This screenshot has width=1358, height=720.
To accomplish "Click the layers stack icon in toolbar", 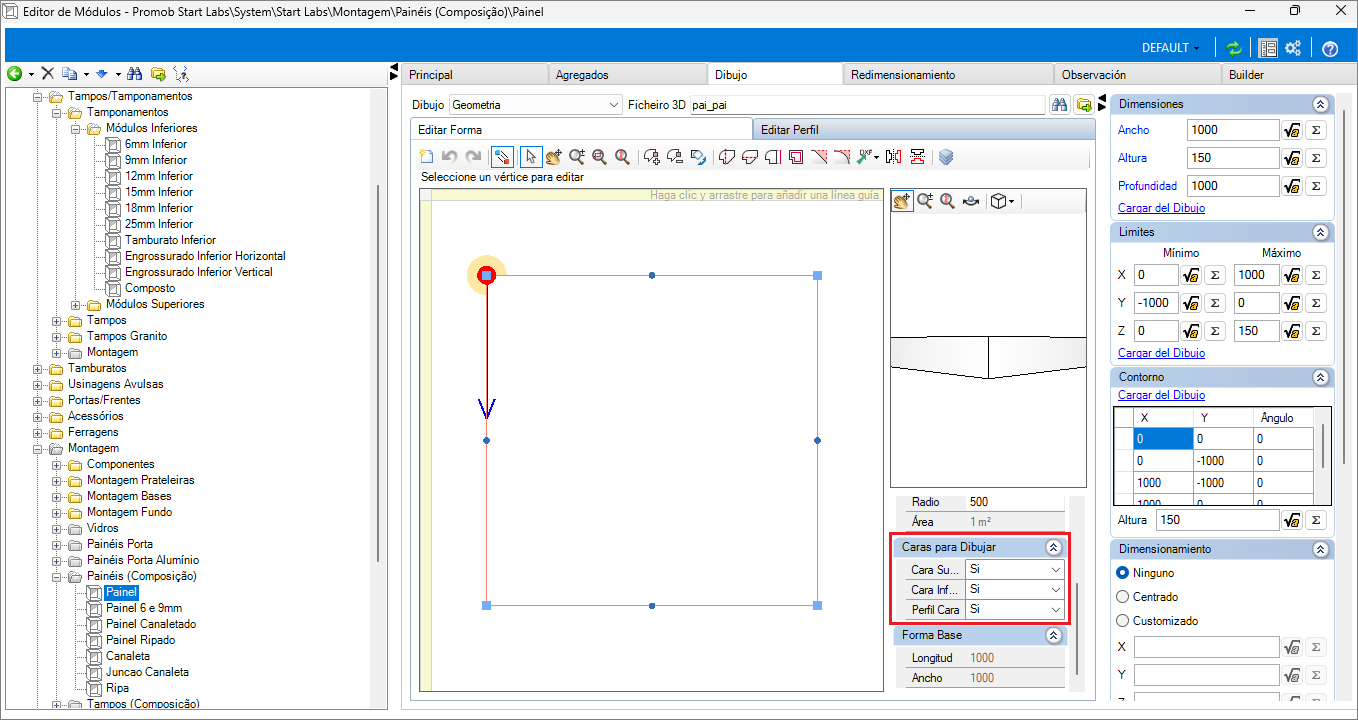I will point(946,156).
